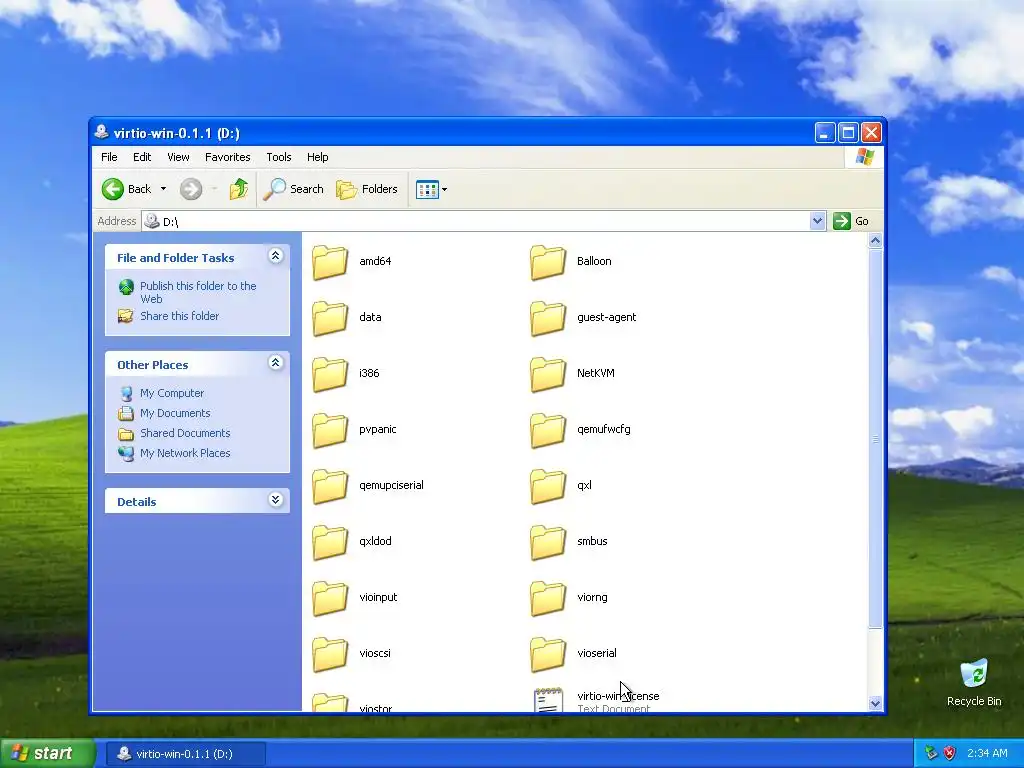1024x768 pixels.
Task: Click the Share this folder link
Action: (180, 316)
